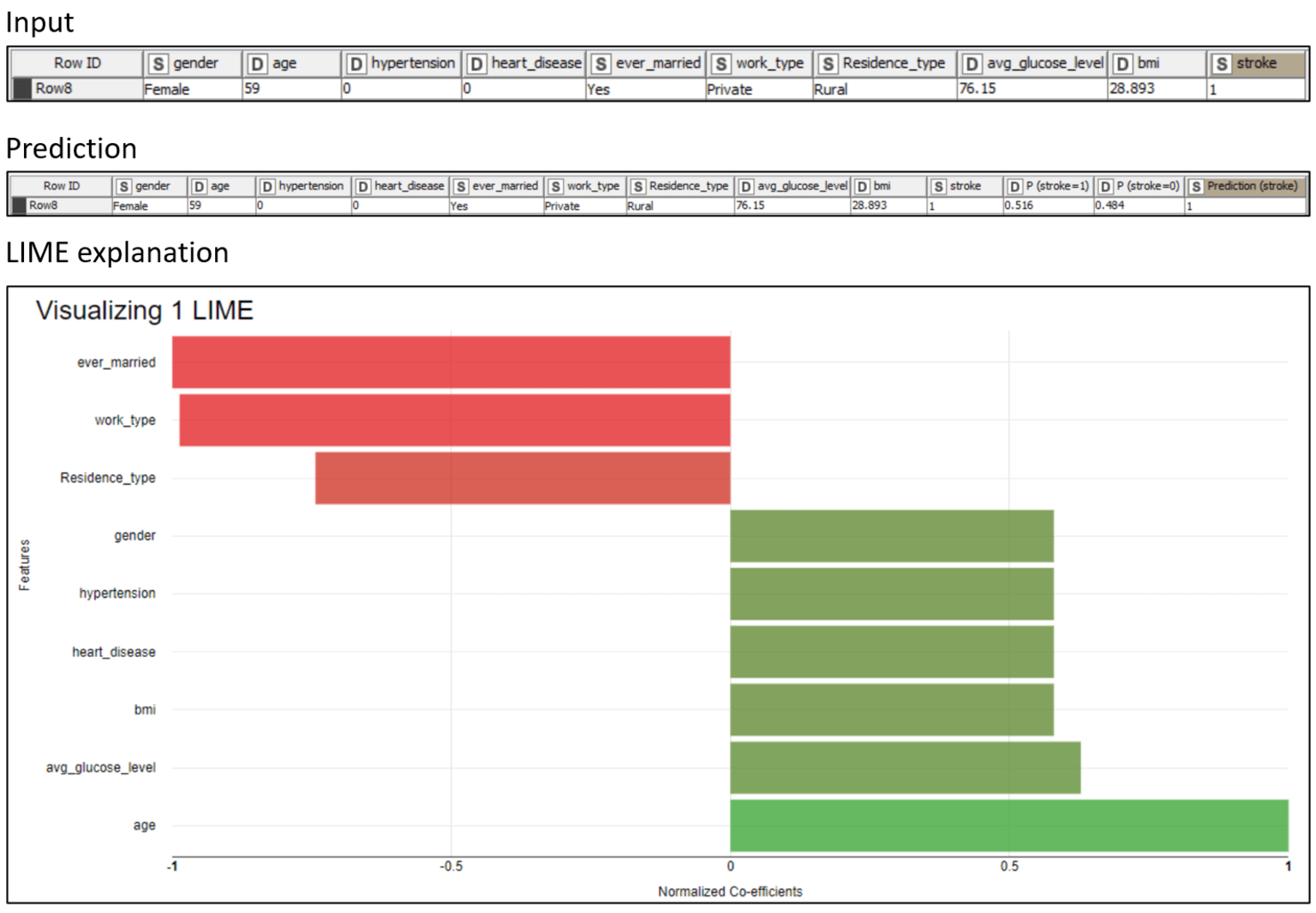Click the age column header in Input table

[292, 63]
